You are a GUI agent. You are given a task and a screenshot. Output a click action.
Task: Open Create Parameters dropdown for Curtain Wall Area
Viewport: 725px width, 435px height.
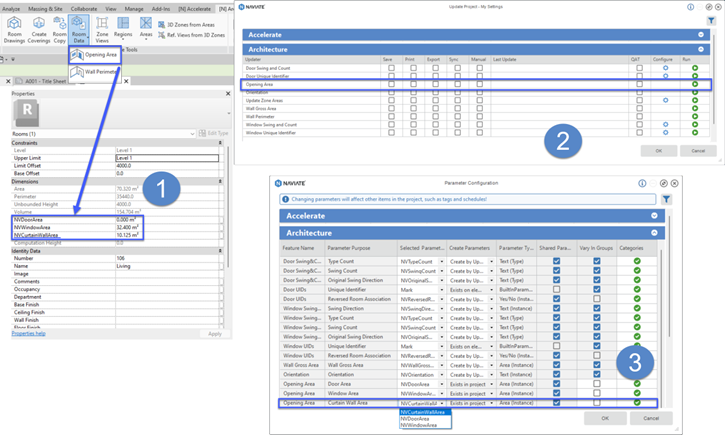click(x=491, y=403)
